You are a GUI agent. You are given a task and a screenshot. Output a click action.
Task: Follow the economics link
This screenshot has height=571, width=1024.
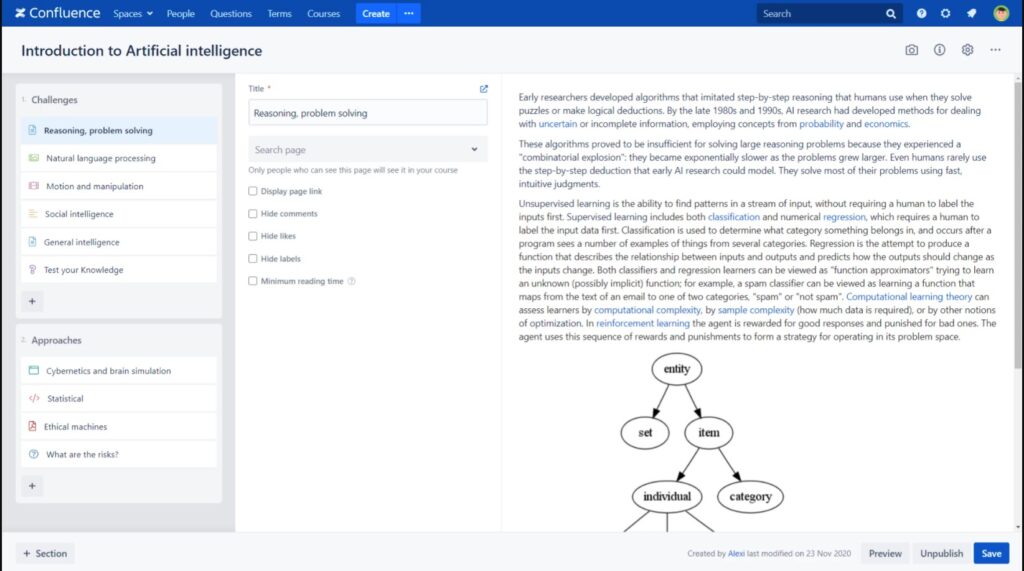point(886,123)
